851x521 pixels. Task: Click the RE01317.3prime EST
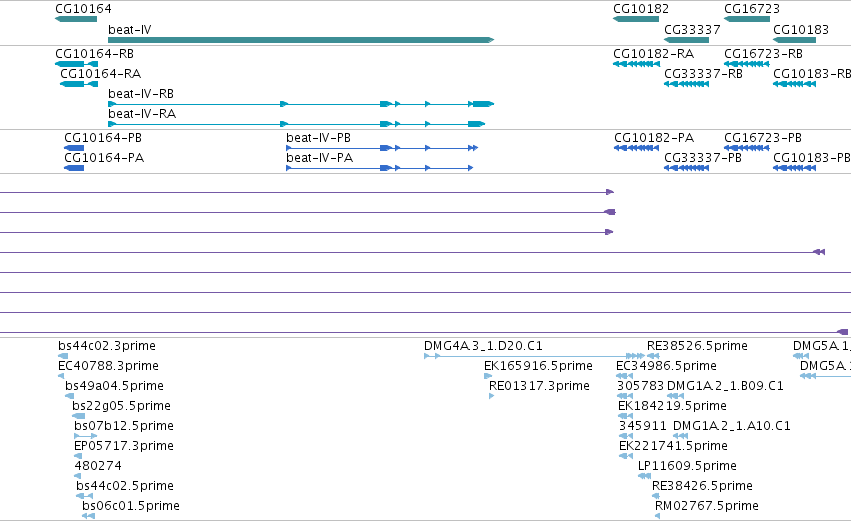click(492, 396)
